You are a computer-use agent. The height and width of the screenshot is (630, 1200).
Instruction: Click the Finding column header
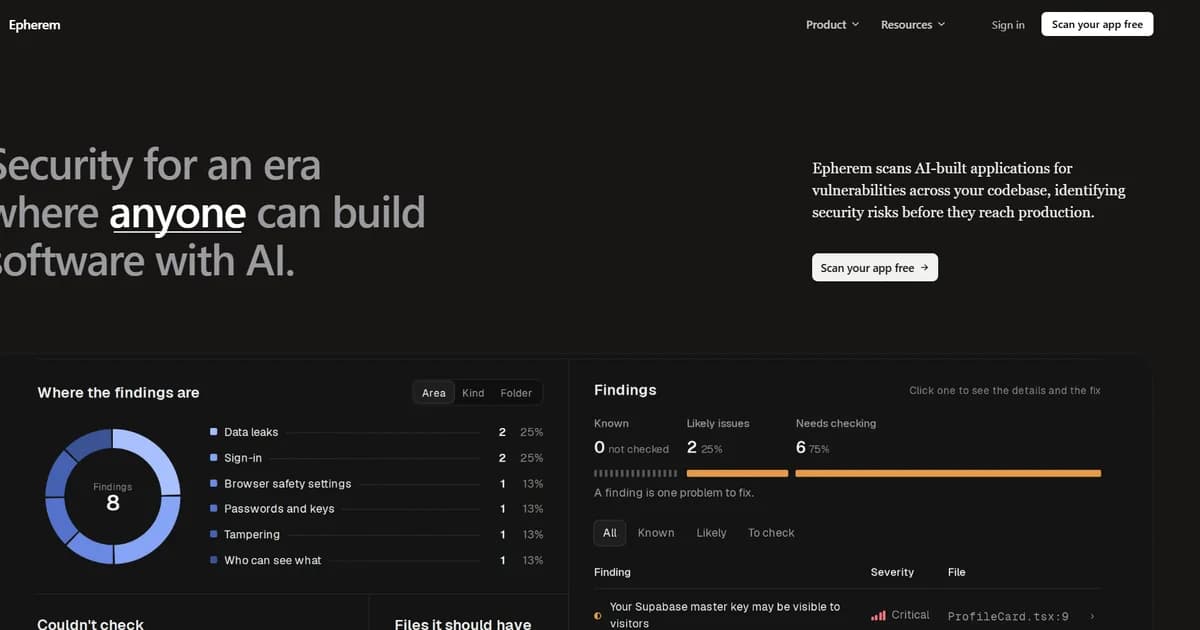pos(612,572)
